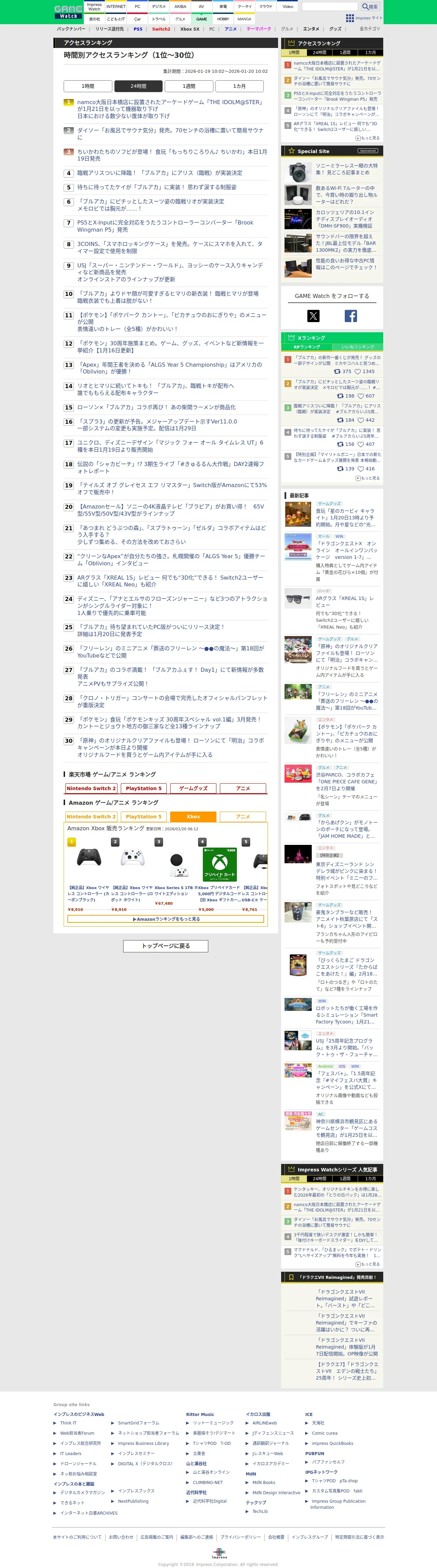Open rank 2 article about お風呂でサウナ気分

point(171,134)
